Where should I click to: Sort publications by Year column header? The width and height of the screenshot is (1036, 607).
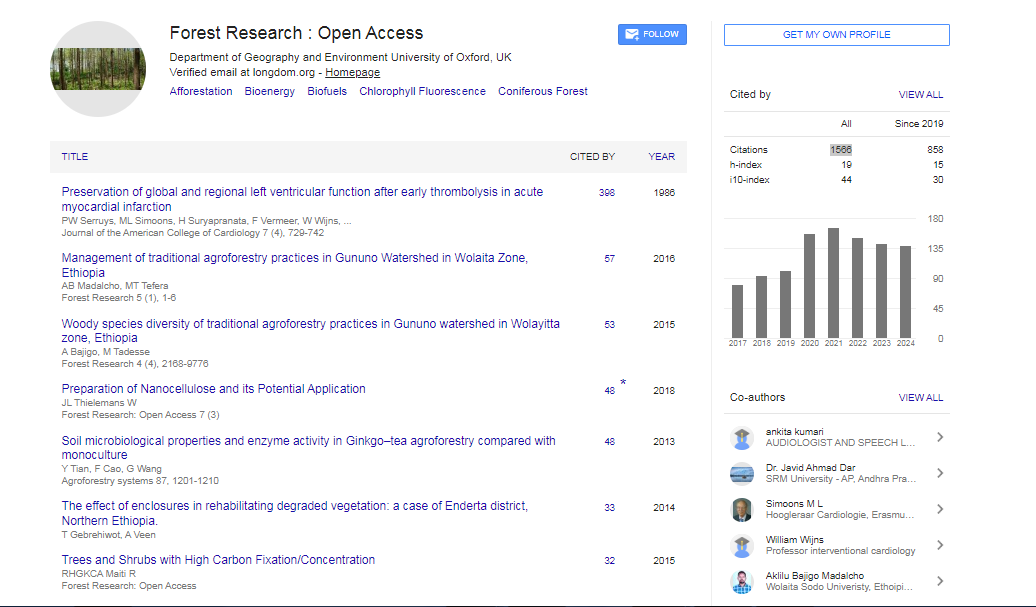(x=661, y=157)
